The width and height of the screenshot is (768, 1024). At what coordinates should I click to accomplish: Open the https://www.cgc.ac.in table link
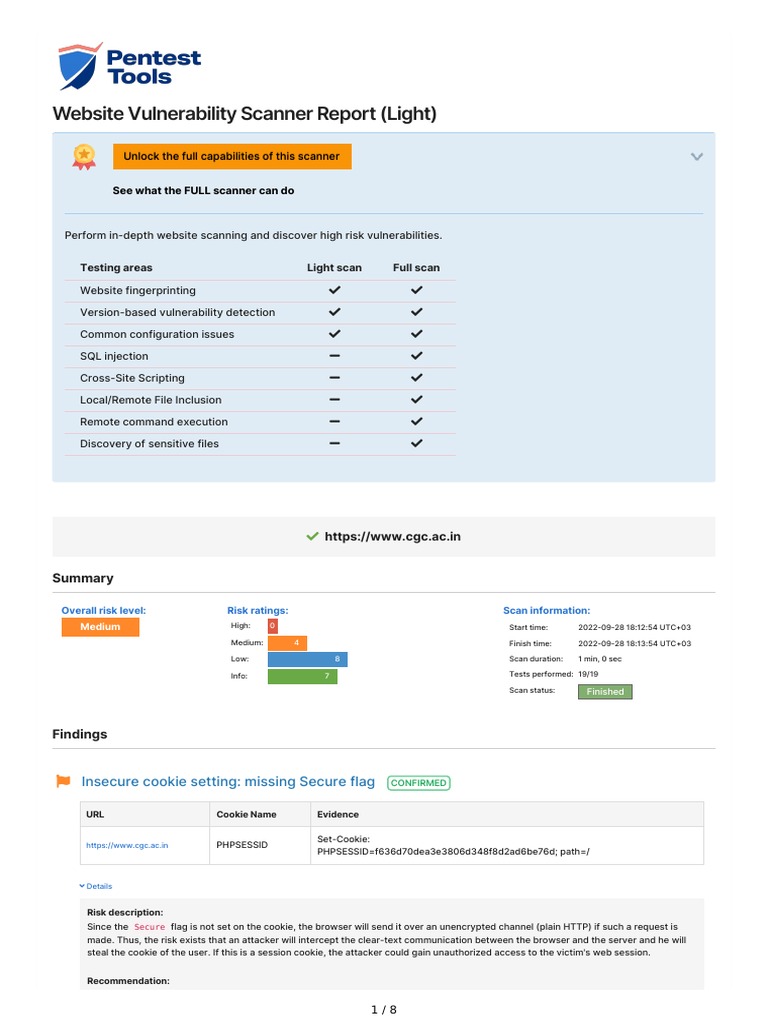click(127, 845)
